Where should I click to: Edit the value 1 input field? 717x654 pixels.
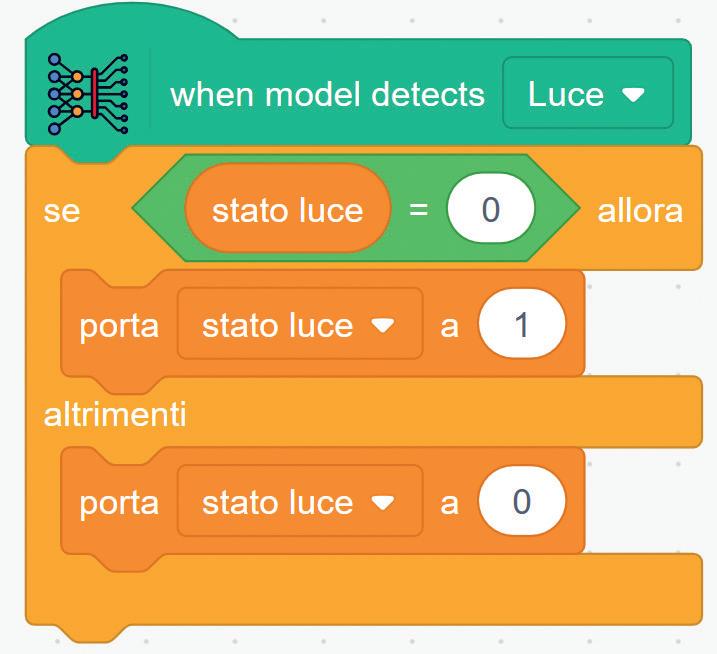521,326
